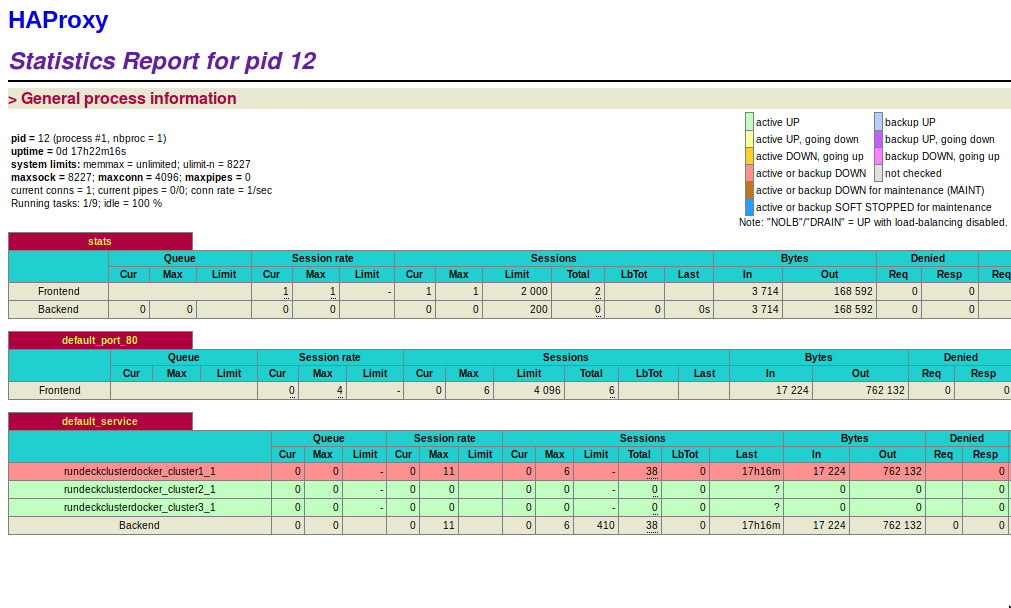Screen dimensions: 1011x608
Task: Click Bytes In 17 224 in default_port_80
Action: pyautogui.click(x=792, y=391)
